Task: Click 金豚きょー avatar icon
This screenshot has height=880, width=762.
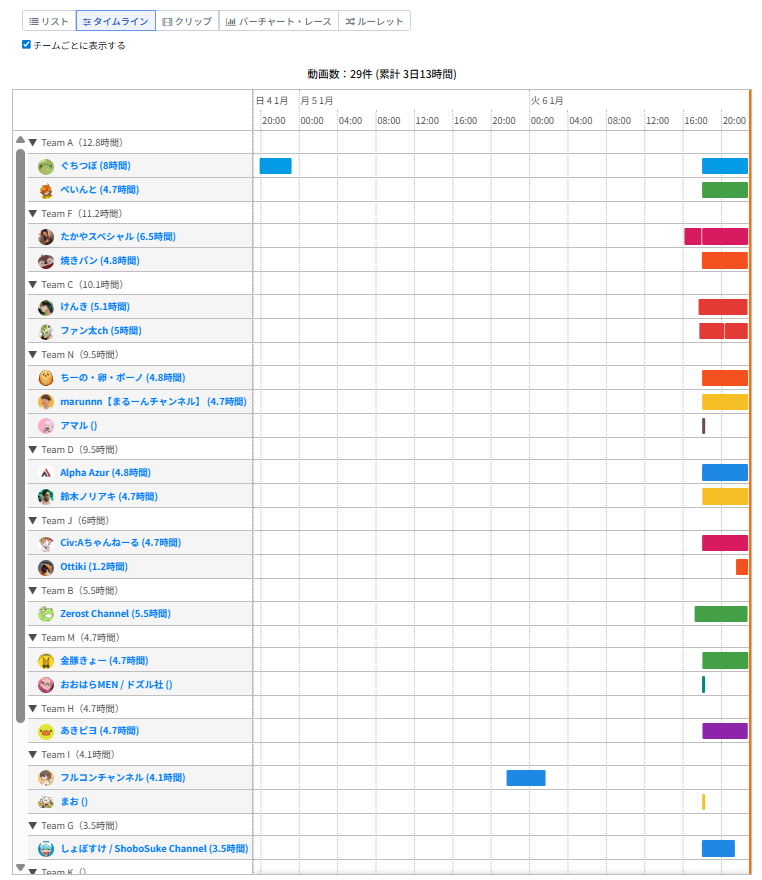Action: pyautogui.click(x=46, y=661)
